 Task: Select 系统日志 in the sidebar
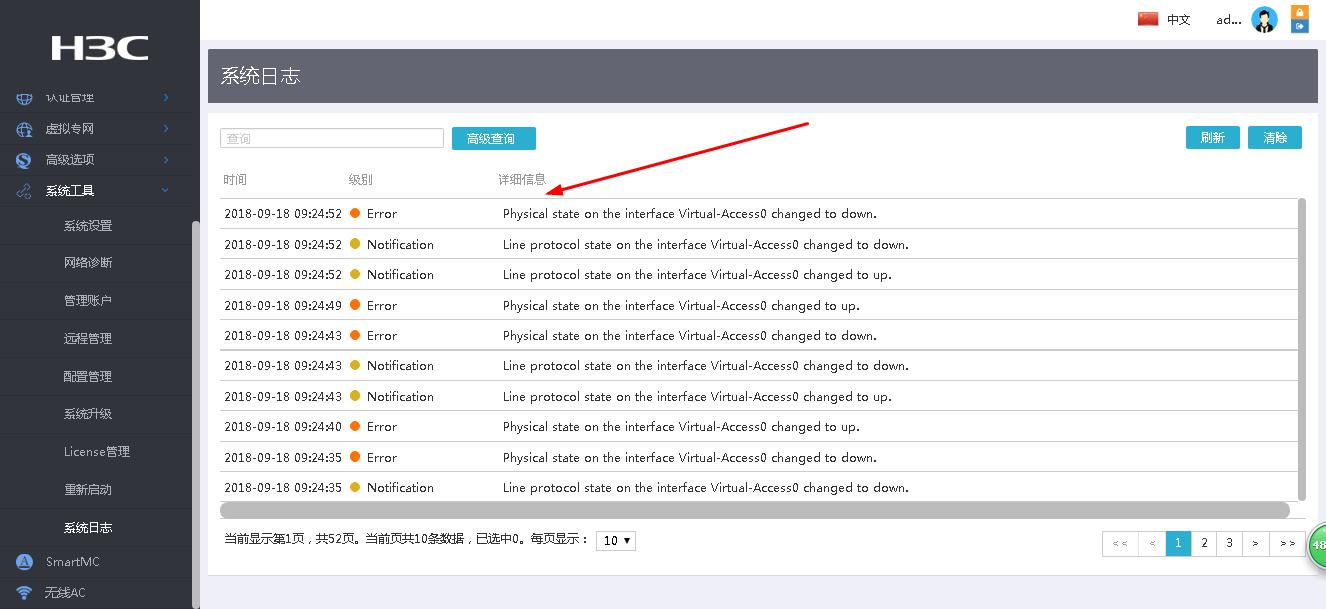[x=88, y=528]
